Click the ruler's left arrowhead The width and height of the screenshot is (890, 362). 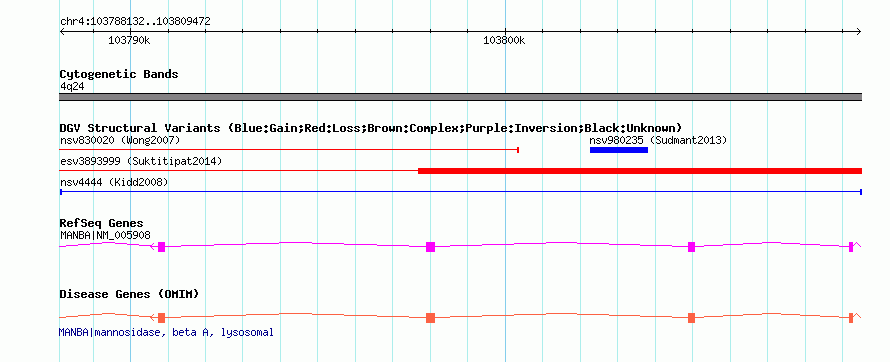pos(62,31)
